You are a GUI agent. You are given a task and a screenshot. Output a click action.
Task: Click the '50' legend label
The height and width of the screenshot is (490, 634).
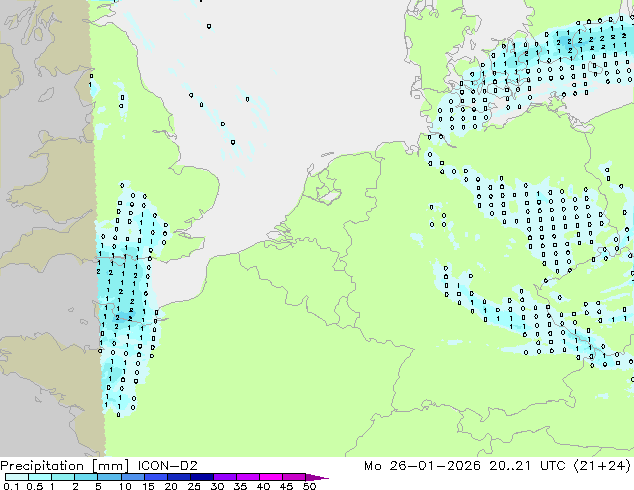[x=310, y=486]
